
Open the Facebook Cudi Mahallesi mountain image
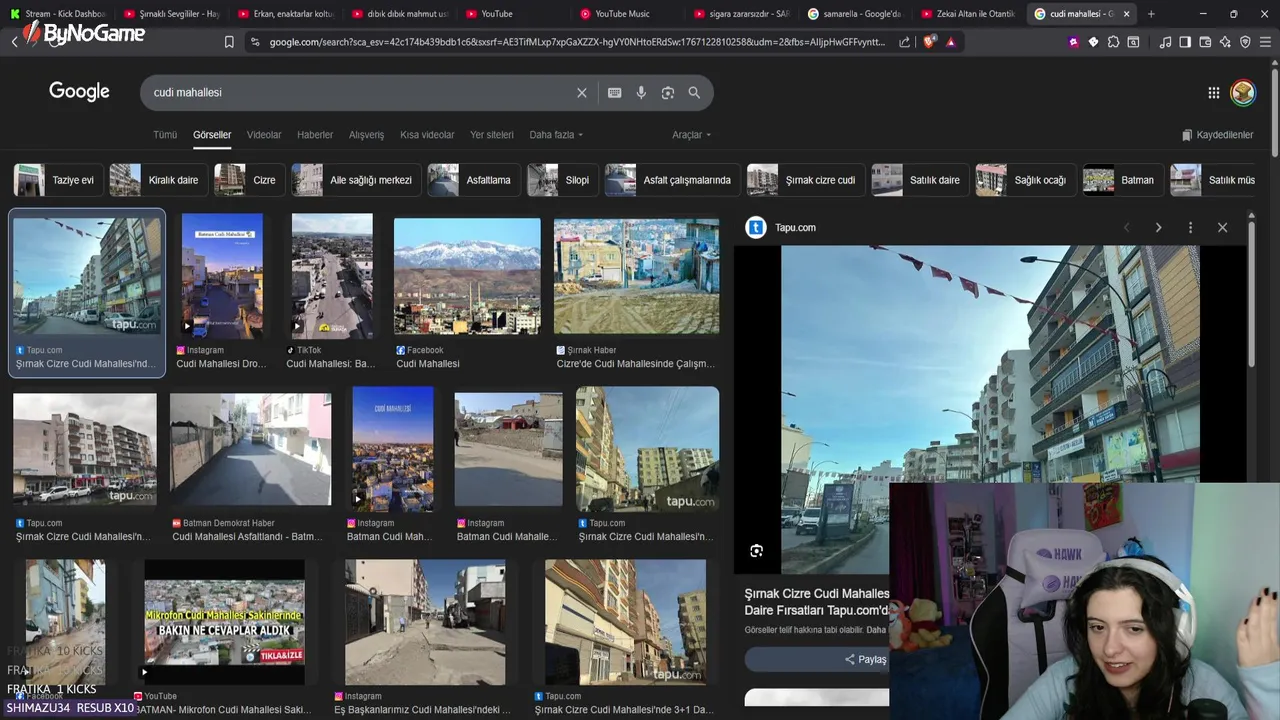click(x=467, y=276)
